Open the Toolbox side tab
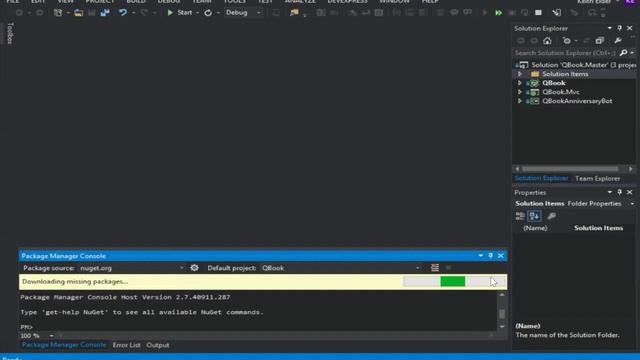Viewport: 640px width, 360px height. (10, 33)
